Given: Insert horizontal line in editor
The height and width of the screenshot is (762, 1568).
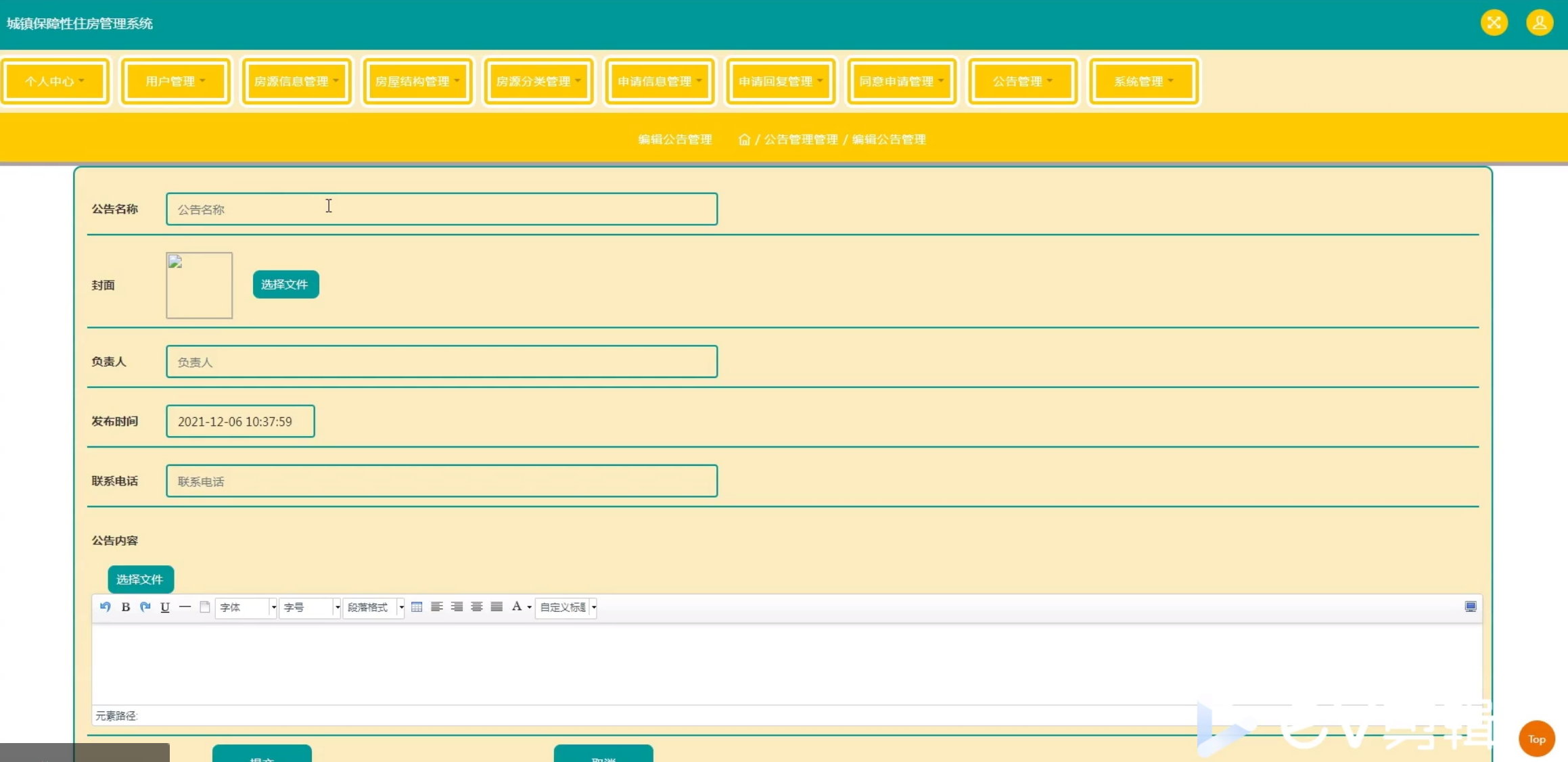Looking at the screenshot, I should [185, 606].
